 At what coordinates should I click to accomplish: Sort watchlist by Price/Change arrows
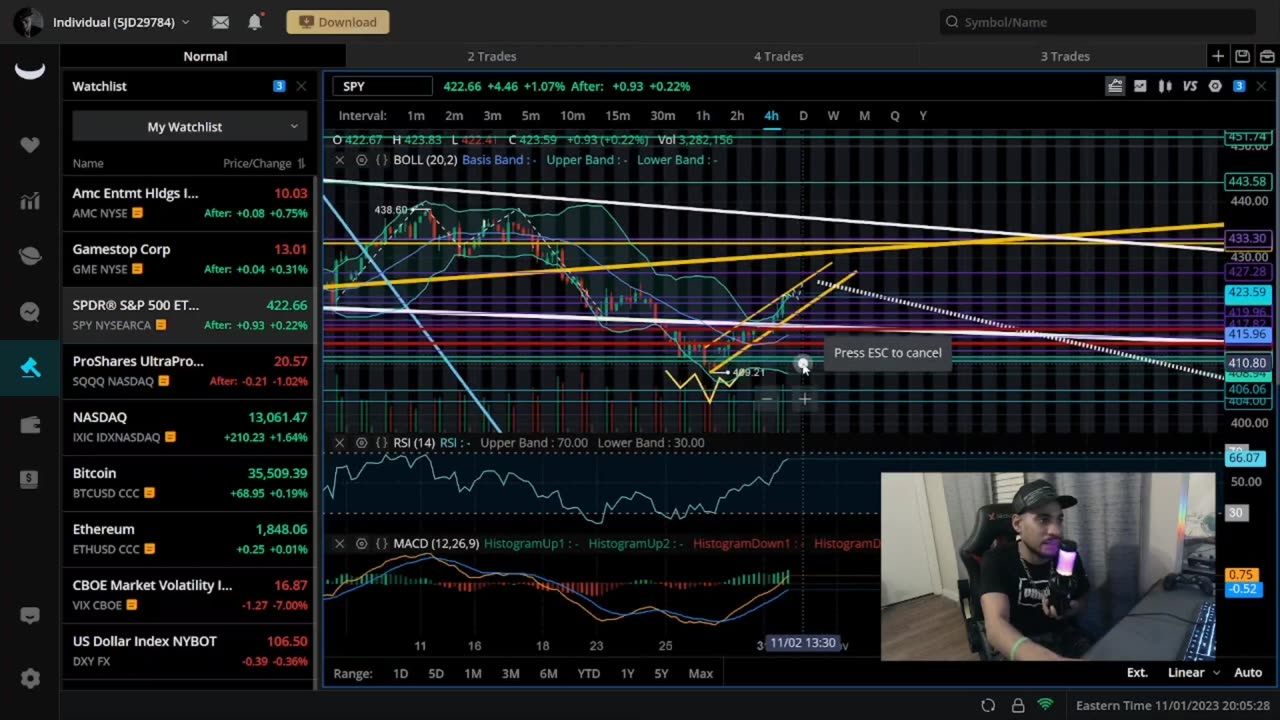(302, 163)
